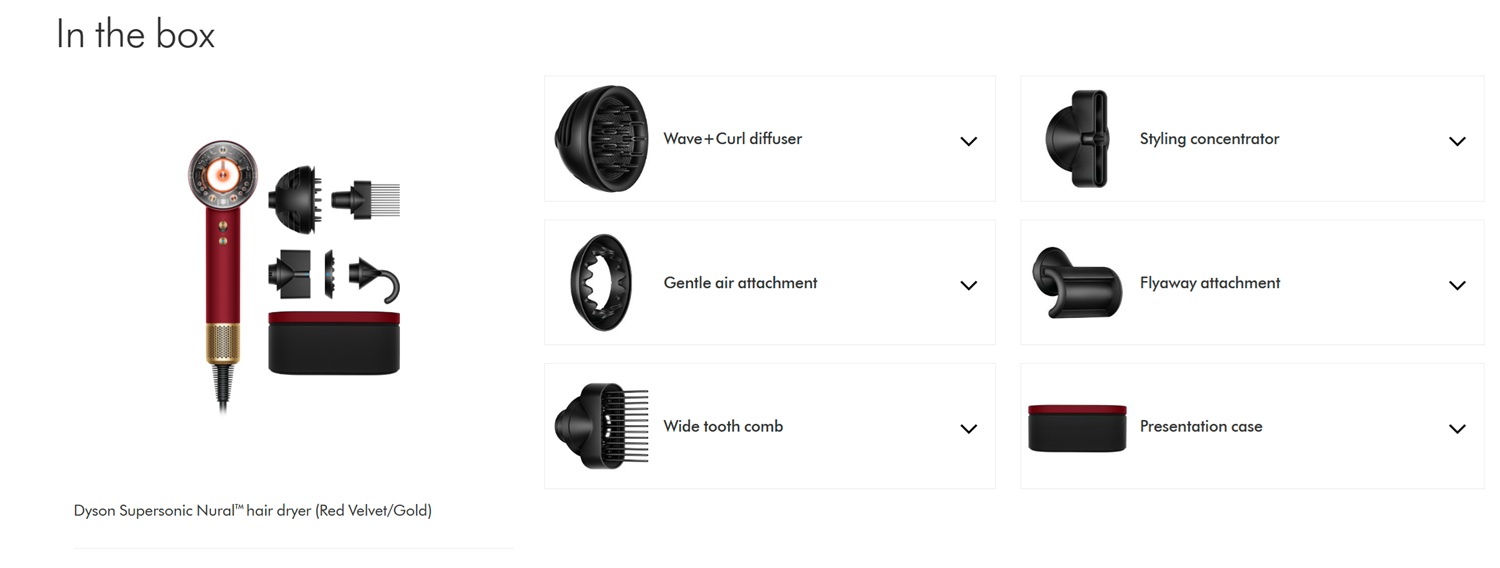Expand the Gentle air attachment chevron
The image size is (1500, 568).
click(968, 285)
